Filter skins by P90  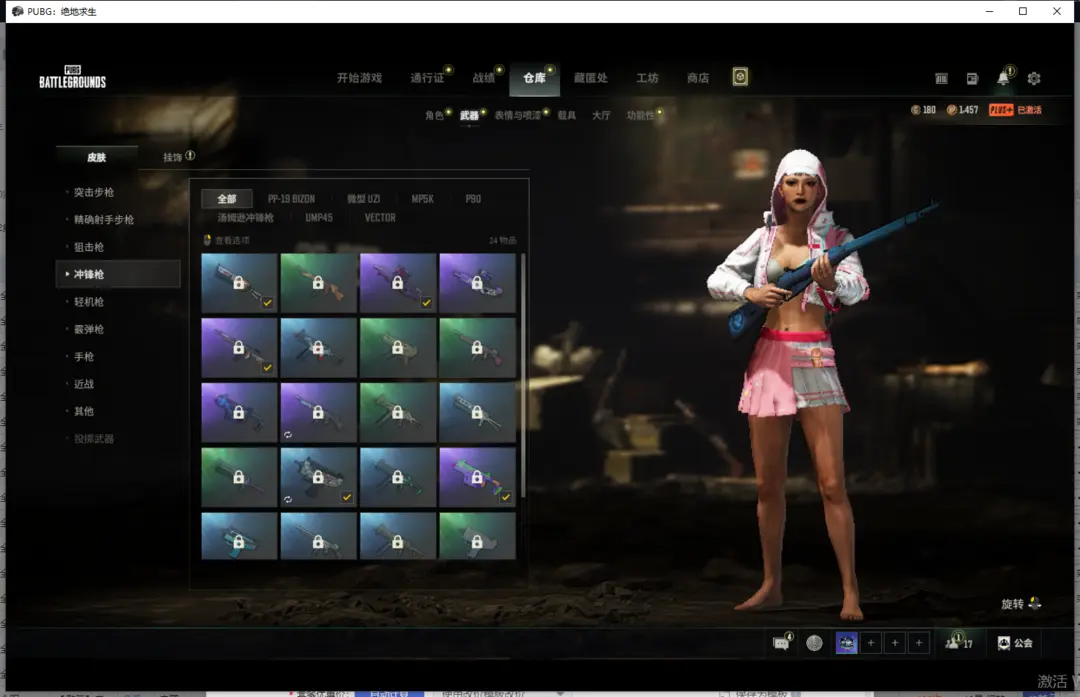click(473, 199)
